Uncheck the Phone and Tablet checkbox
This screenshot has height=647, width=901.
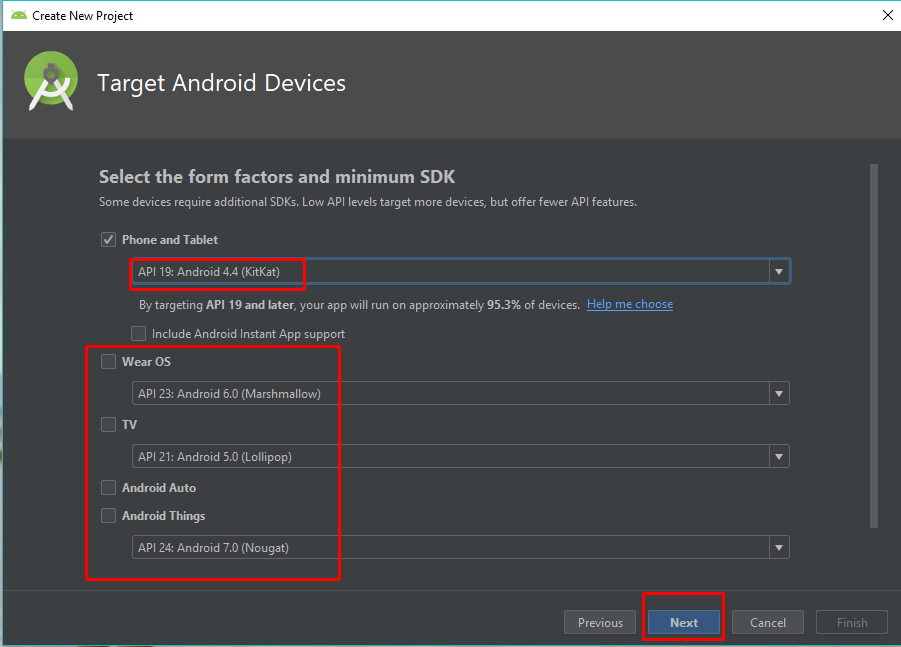tap(108, 240)
